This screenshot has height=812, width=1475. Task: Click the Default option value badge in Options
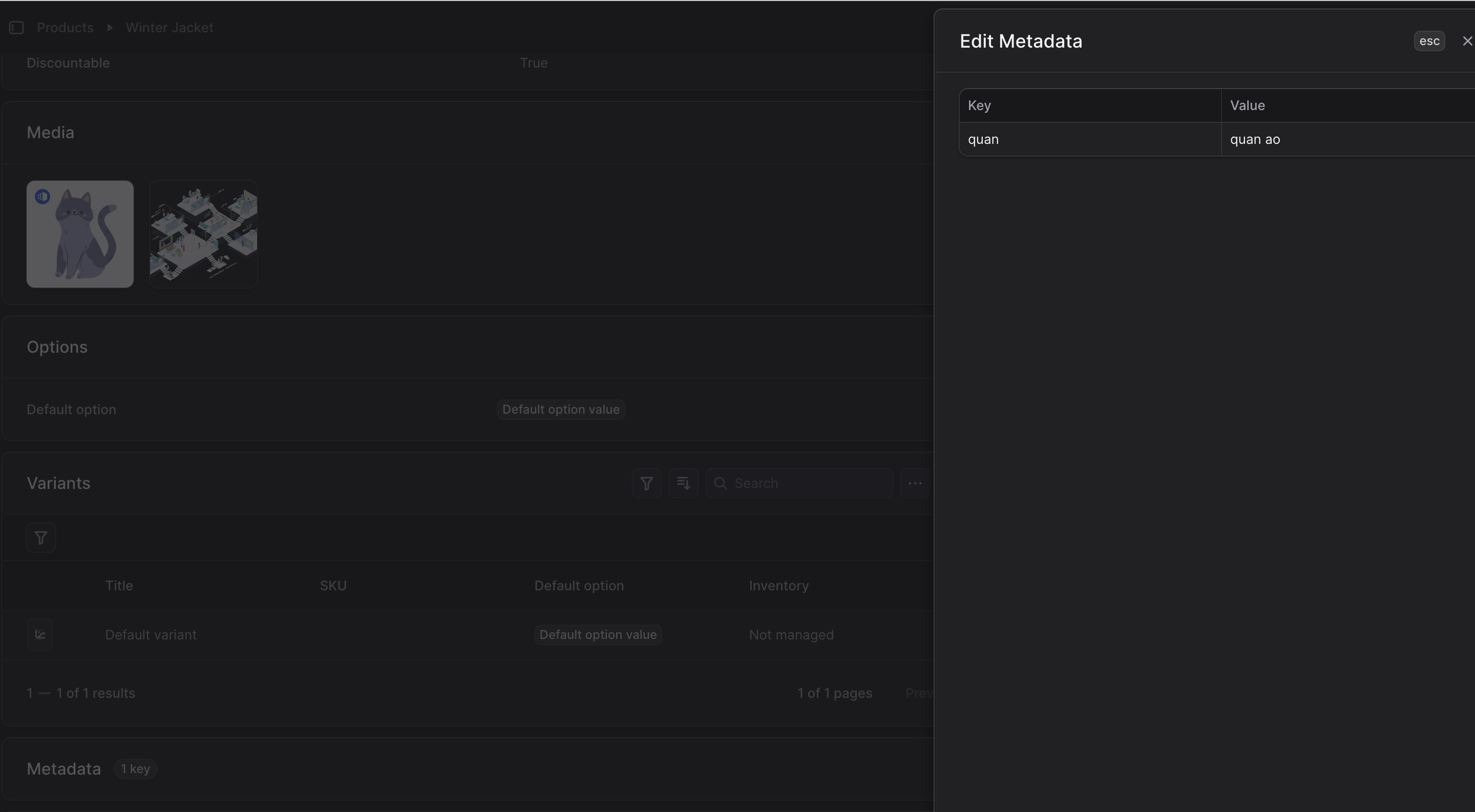click(561, 410)
